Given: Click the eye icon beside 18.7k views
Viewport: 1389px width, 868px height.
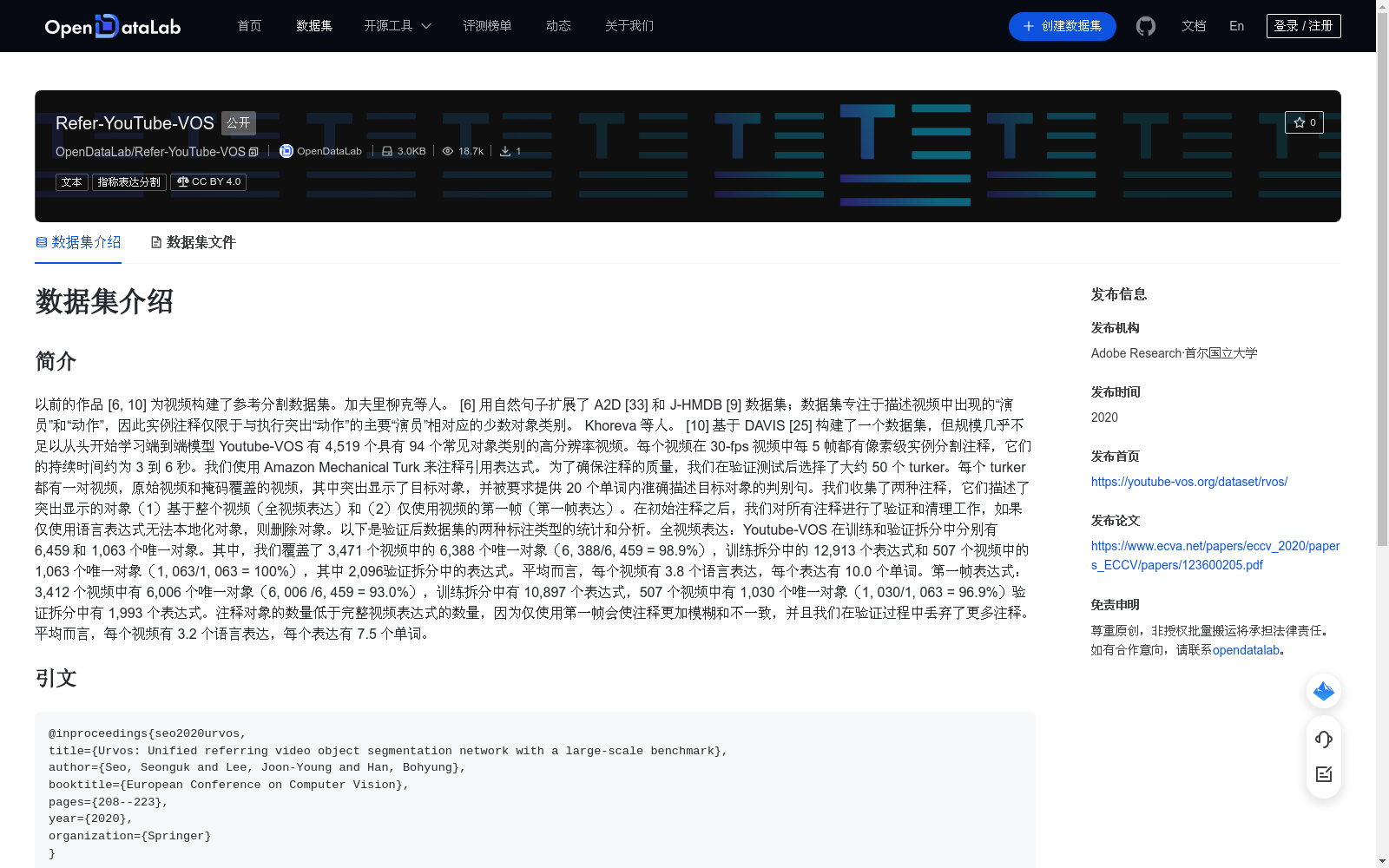Looking at the screenshot, I should point(448,151).
